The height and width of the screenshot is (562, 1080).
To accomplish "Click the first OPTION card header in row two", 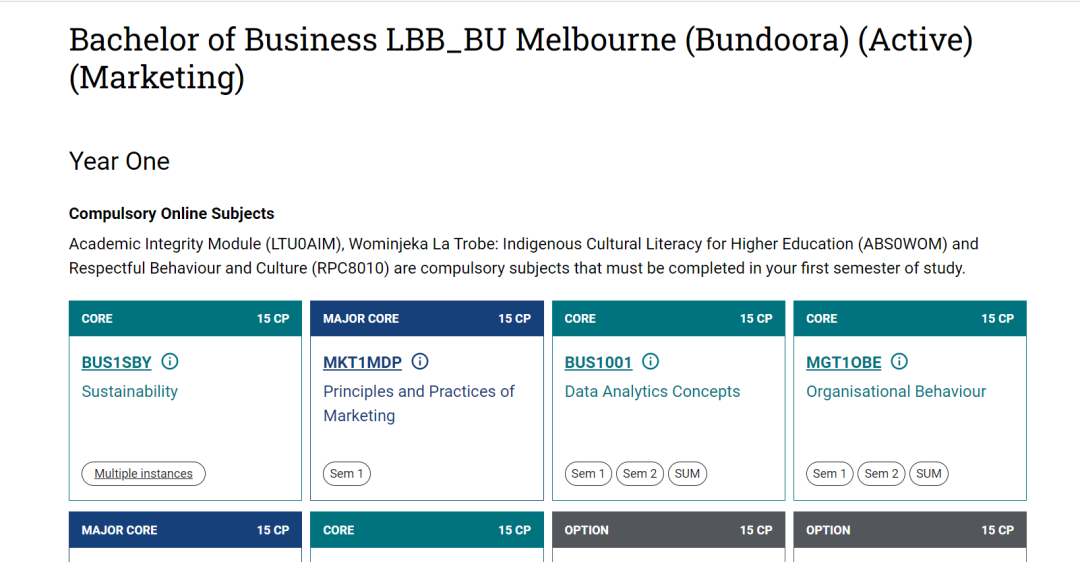I will [669, 530].
